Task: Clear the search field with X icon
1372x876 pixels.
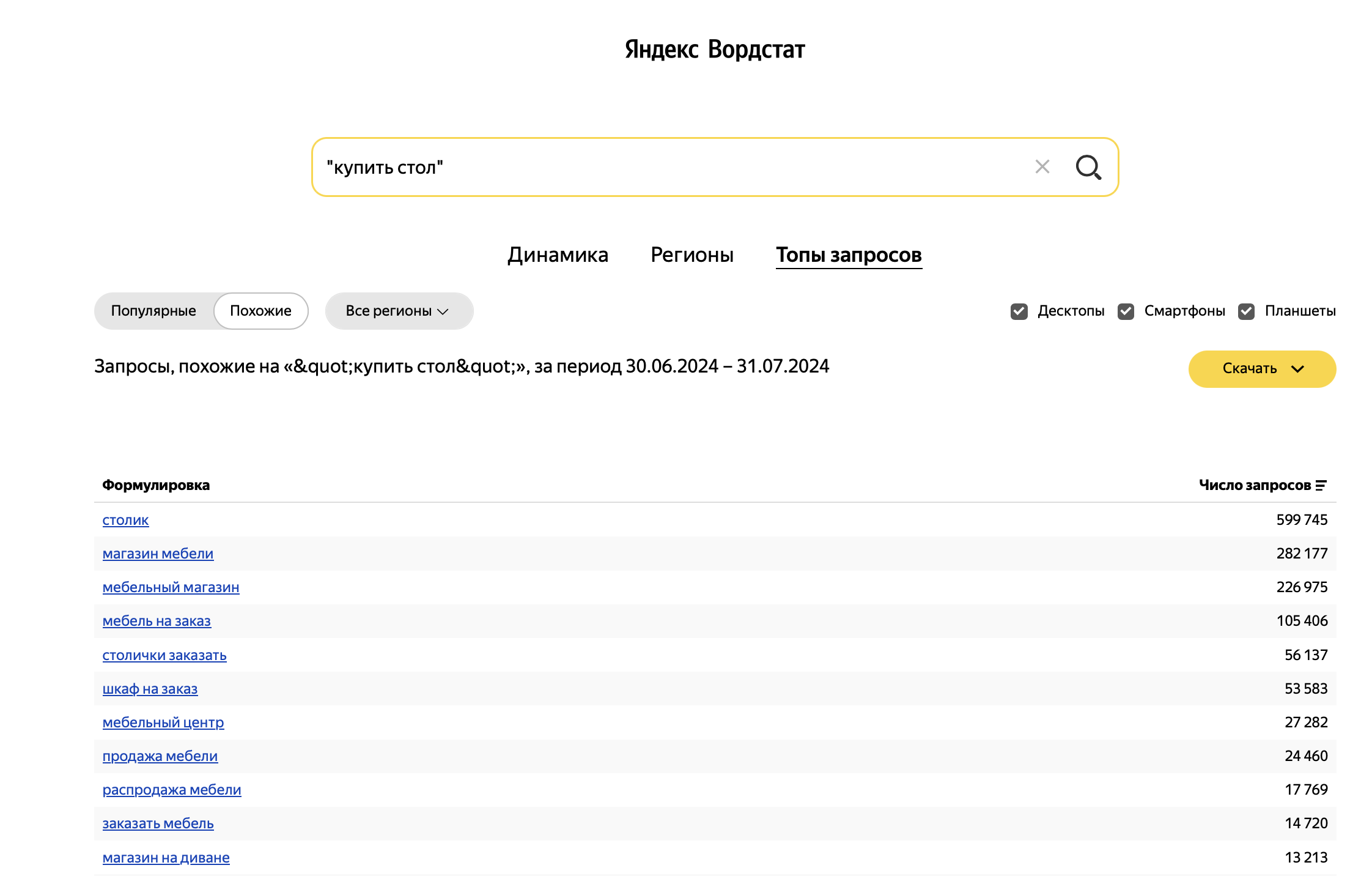Action: 1042,167
